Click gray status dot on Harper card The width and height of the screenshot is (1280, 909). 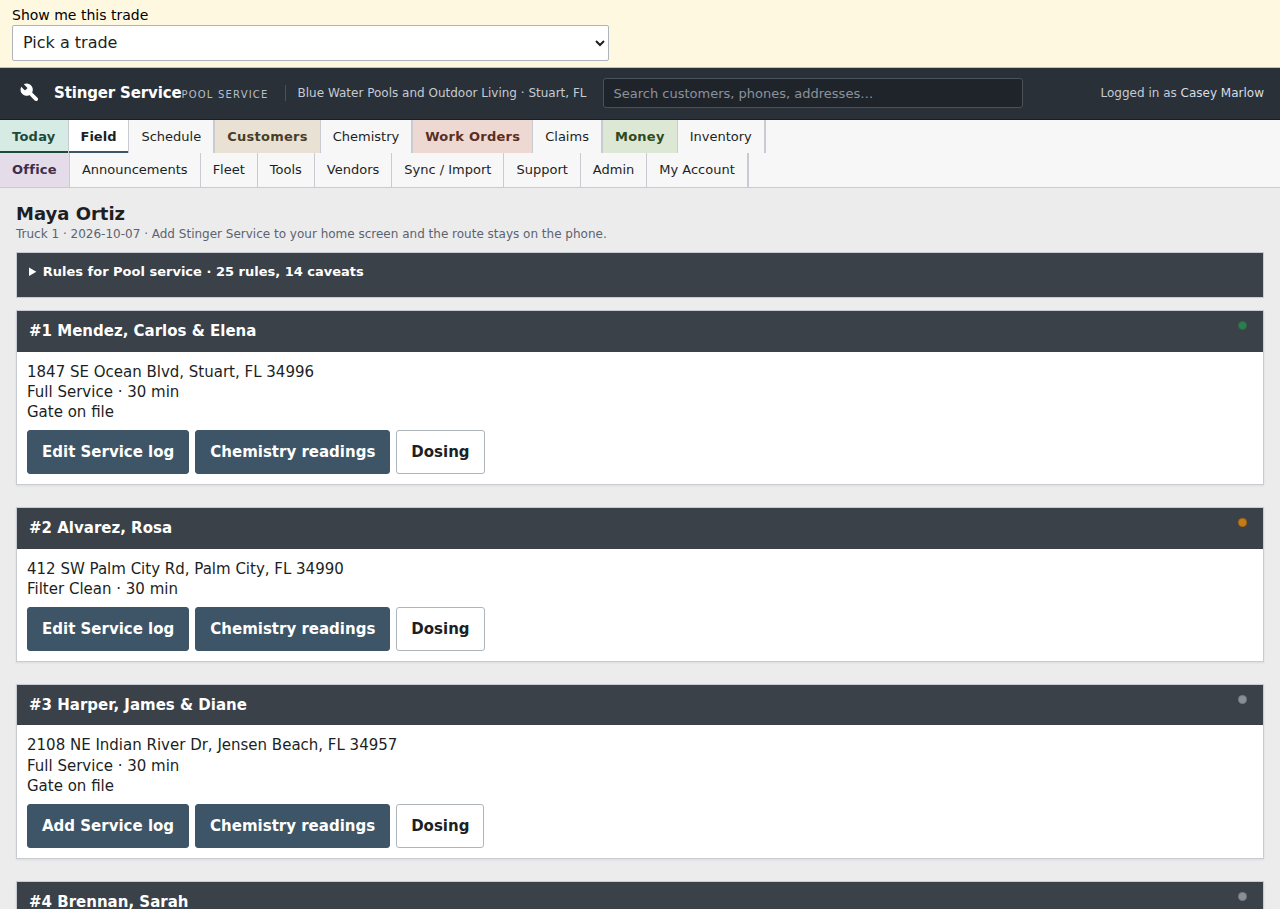[x=1242, y=699]
